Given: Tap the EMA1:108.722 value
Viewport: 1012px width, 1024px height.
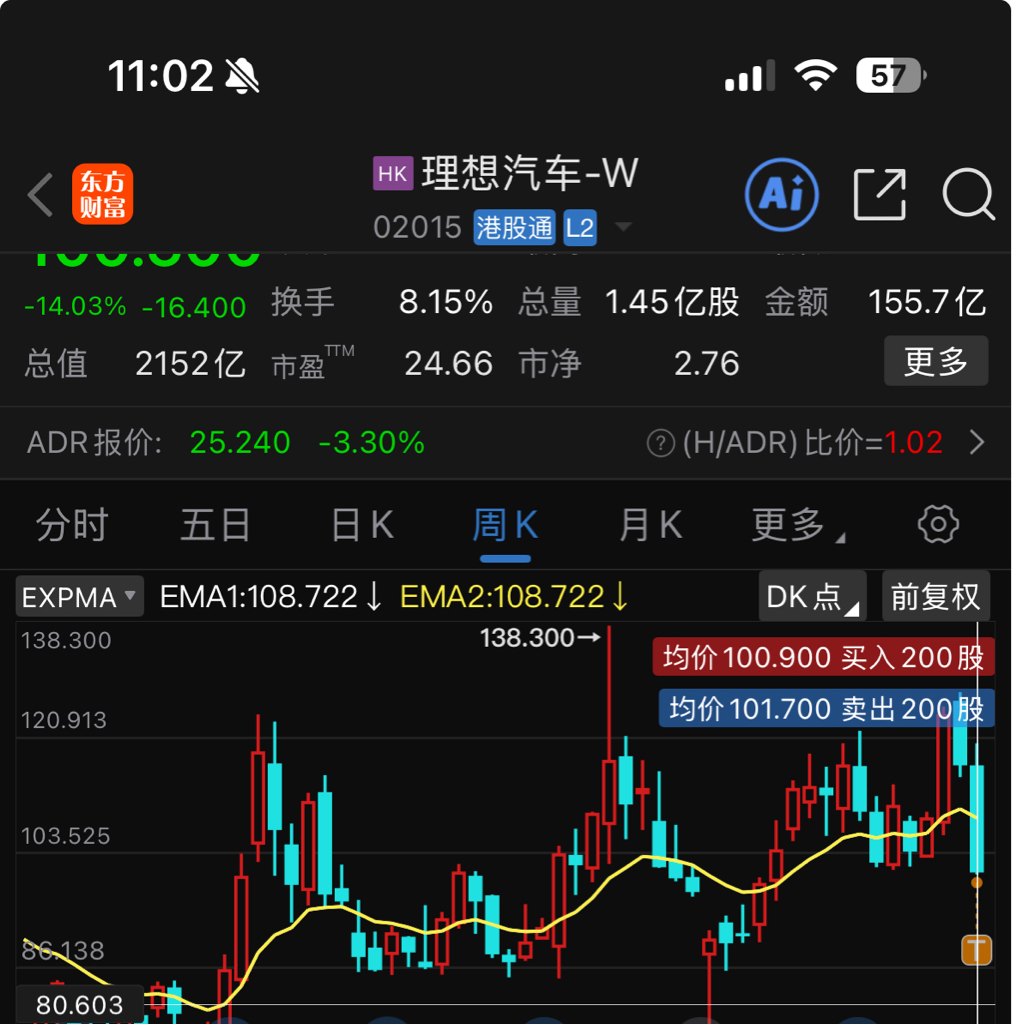Looking at the screenshot, I should tap(271, 596).
